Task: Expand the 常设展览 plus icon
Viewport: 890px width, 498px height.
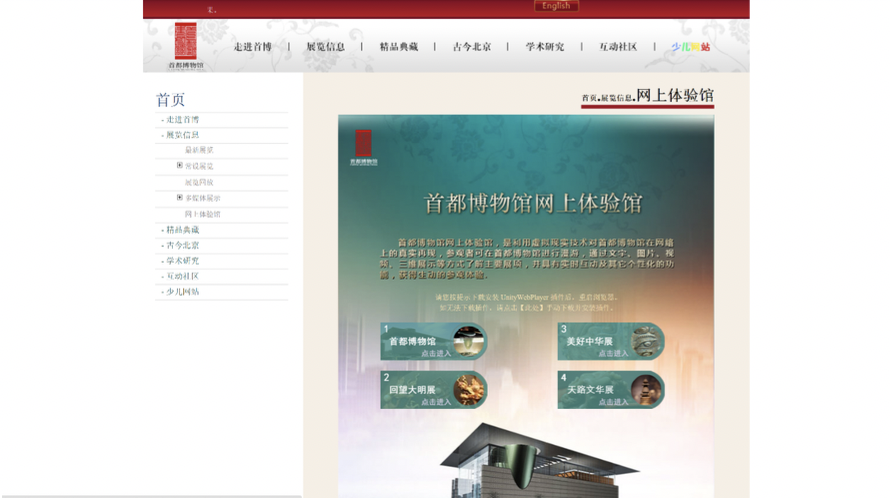Action: click(180, 166)
